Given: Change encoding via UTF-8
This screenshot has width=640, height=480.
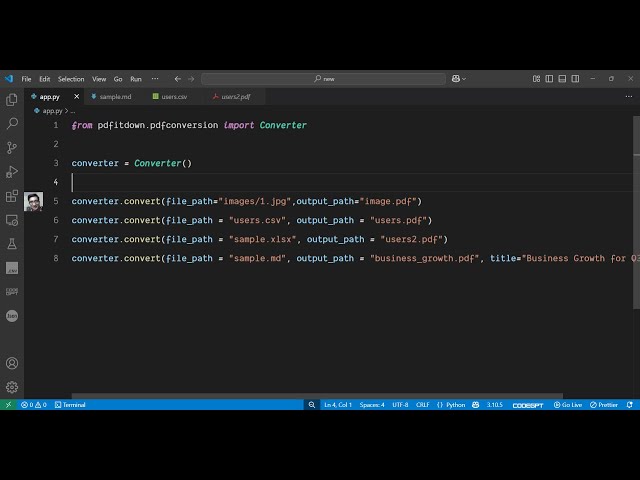Looking at the screenshot, I should (x=400, y=404).
